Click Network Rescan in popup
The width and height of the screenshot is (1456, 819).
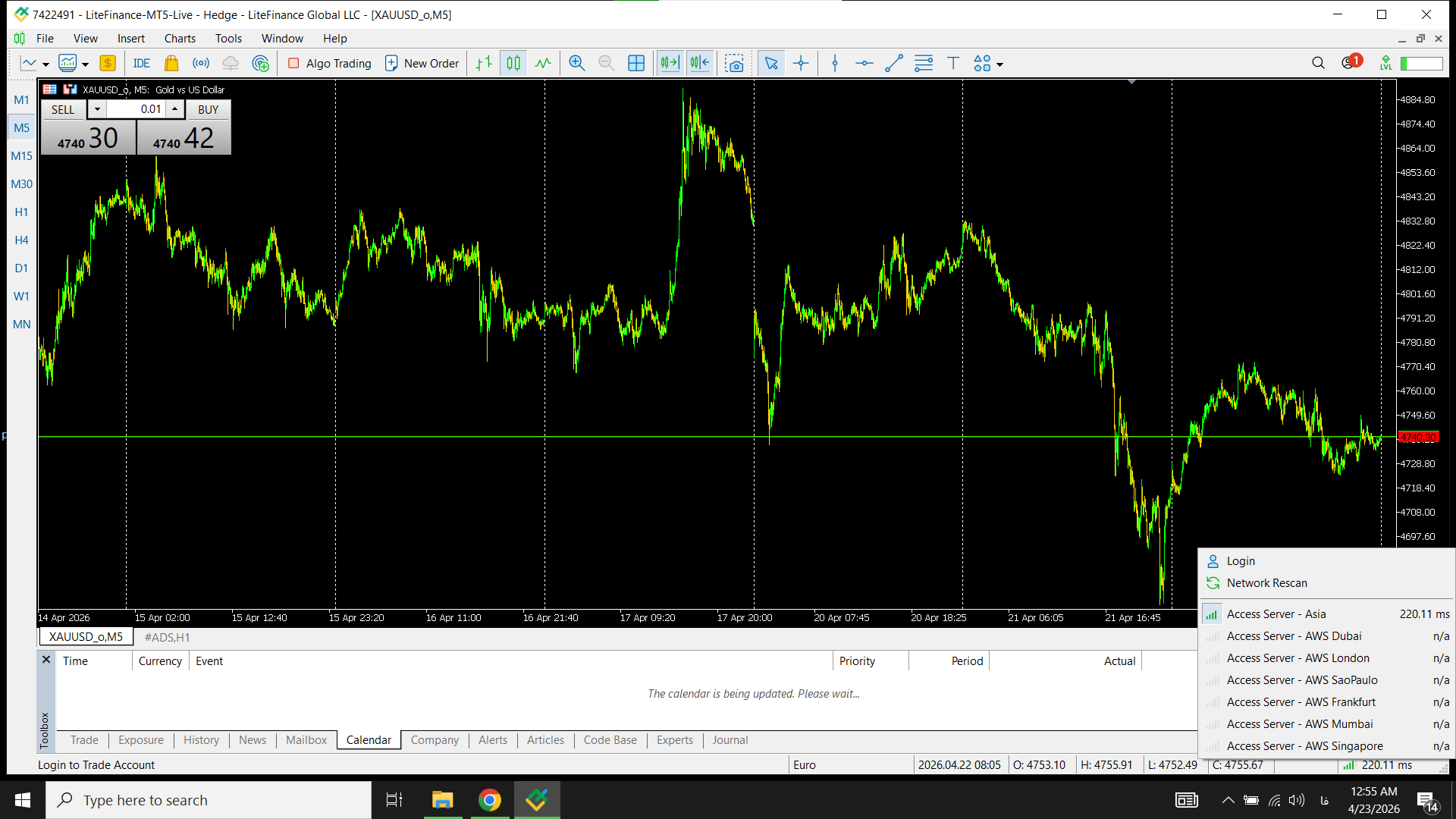click(x=1266, y=583)
